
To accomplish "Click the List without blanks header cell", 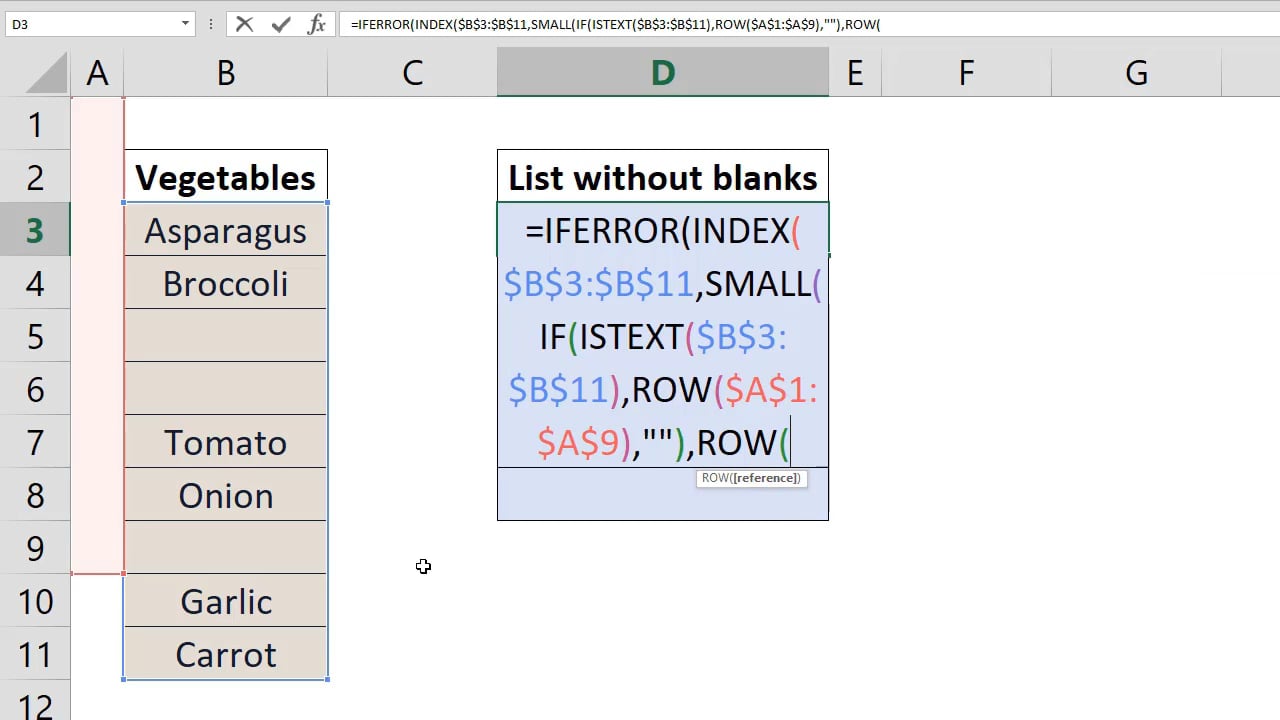I will tap(663, 177).
